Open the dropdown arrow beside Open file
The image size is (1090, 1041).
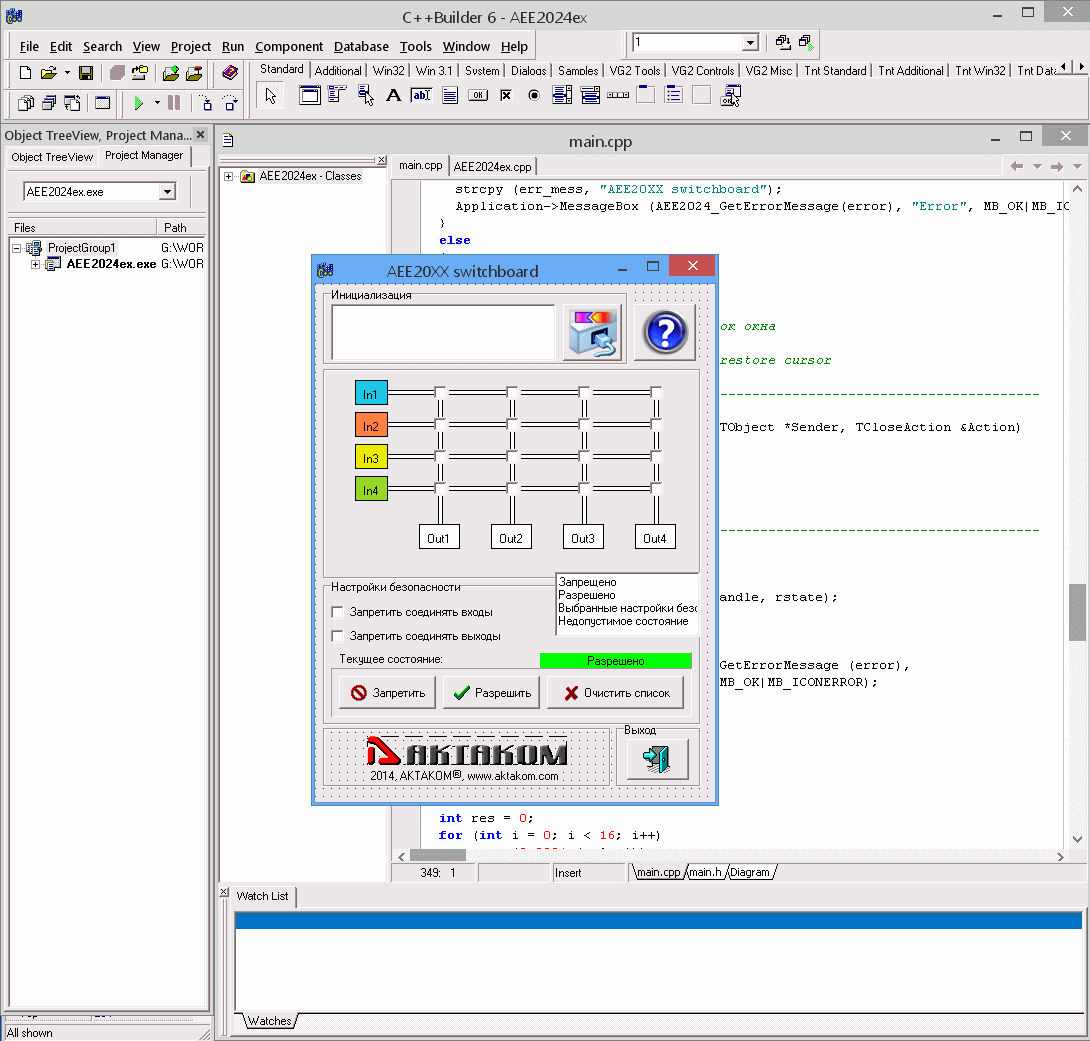coord(67,73)
